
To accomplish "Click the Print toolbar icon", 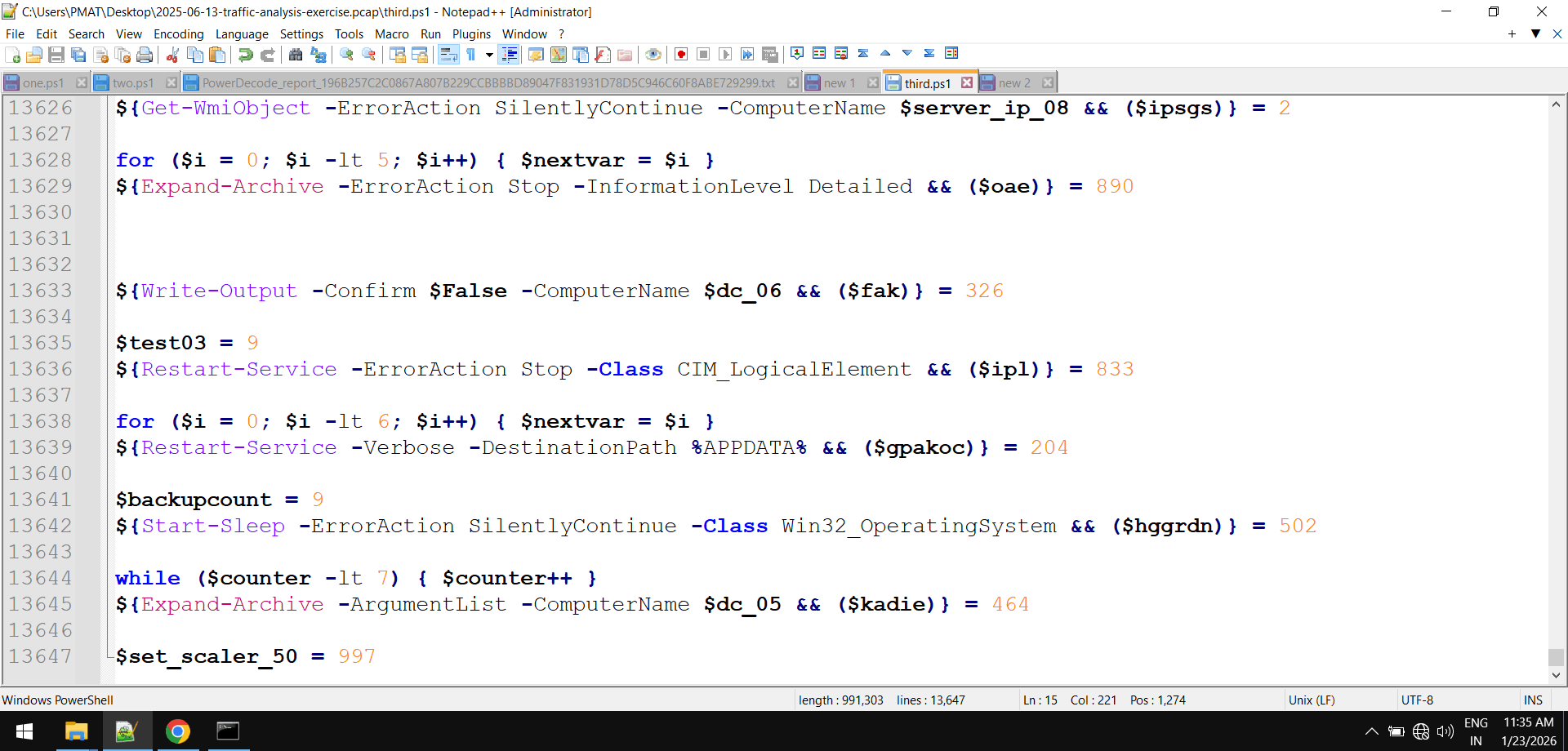I will click(145, 54).
